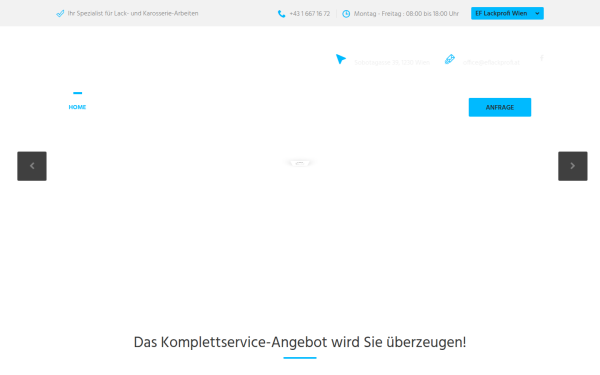
Task: Click the checkmark icon beside the specialist tagline
Action: [60, 14]
